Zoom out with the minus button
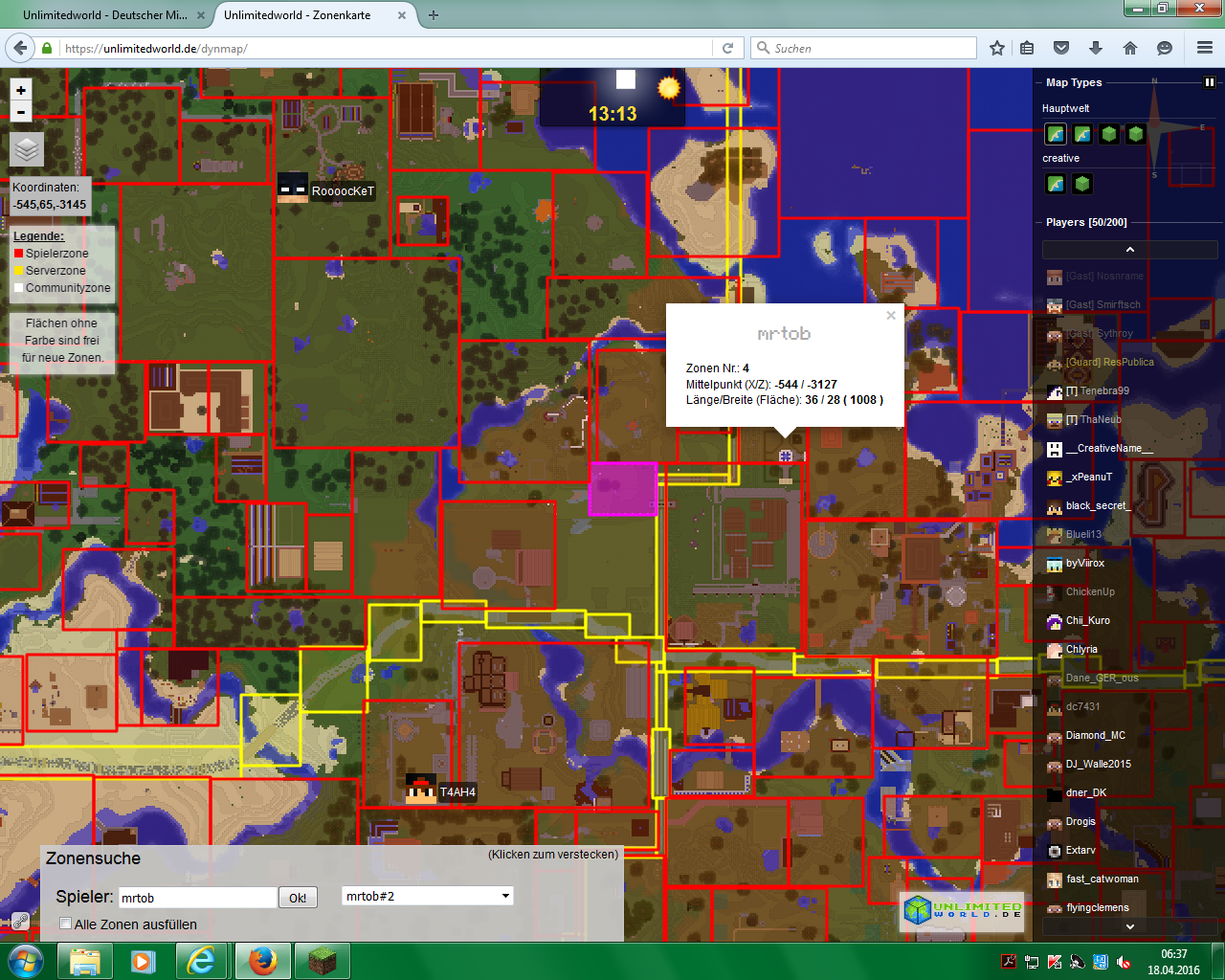The width and height of the screenshot is (1225, 980). [x=21, y=112]
